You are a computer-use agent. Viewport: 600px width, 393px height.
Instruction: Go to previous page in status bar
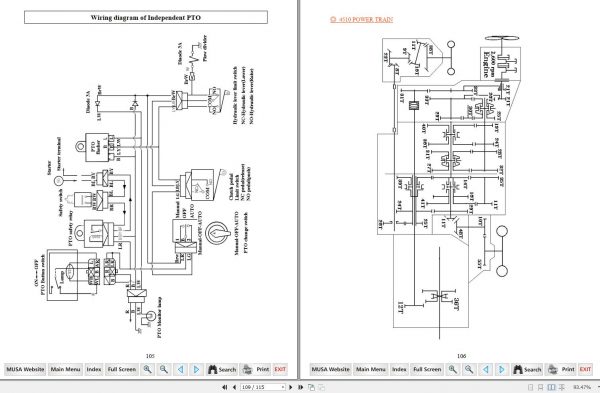234,387
